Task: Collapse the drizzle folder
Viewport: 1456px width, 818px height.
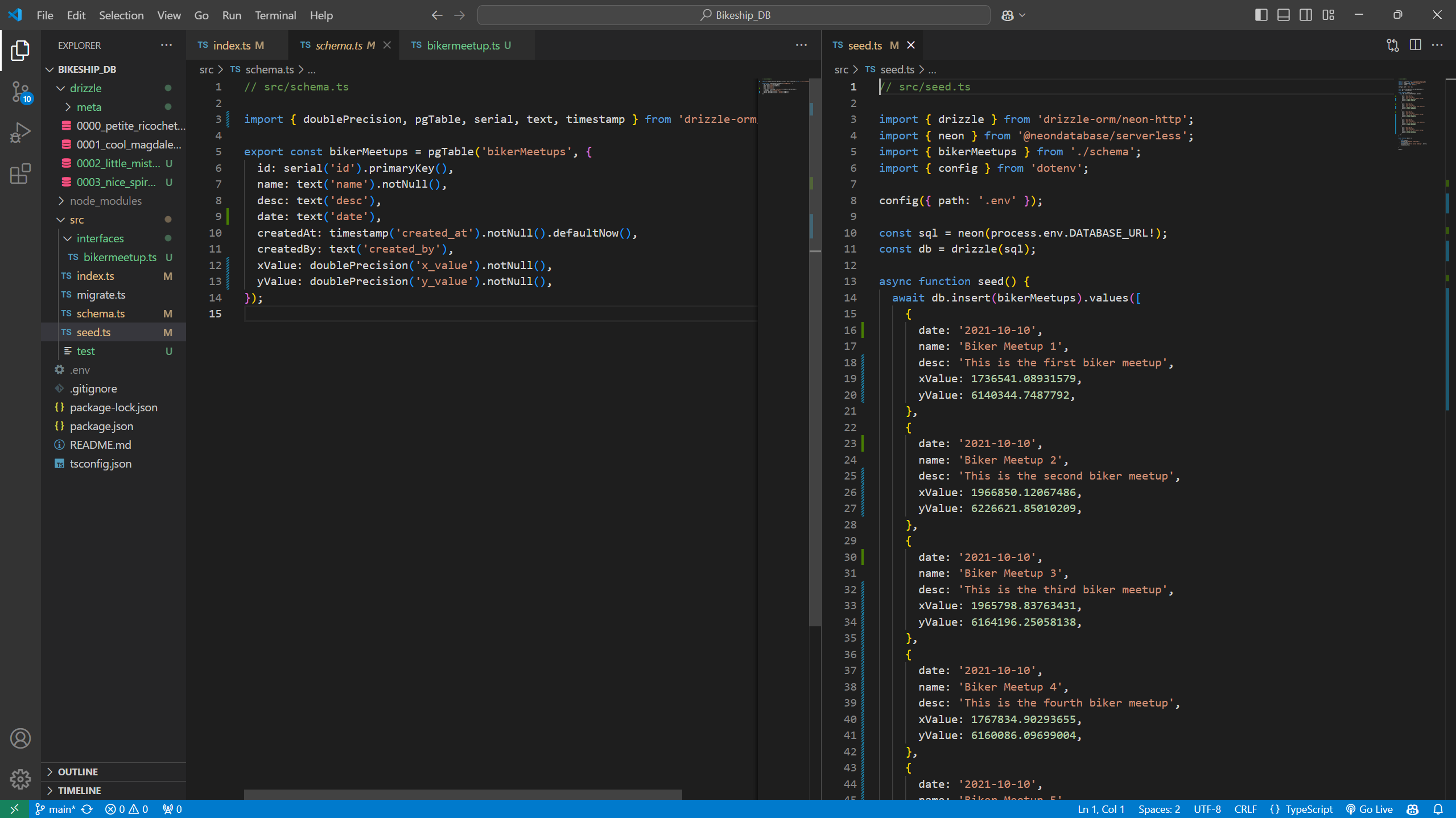Action: point(114,88)
